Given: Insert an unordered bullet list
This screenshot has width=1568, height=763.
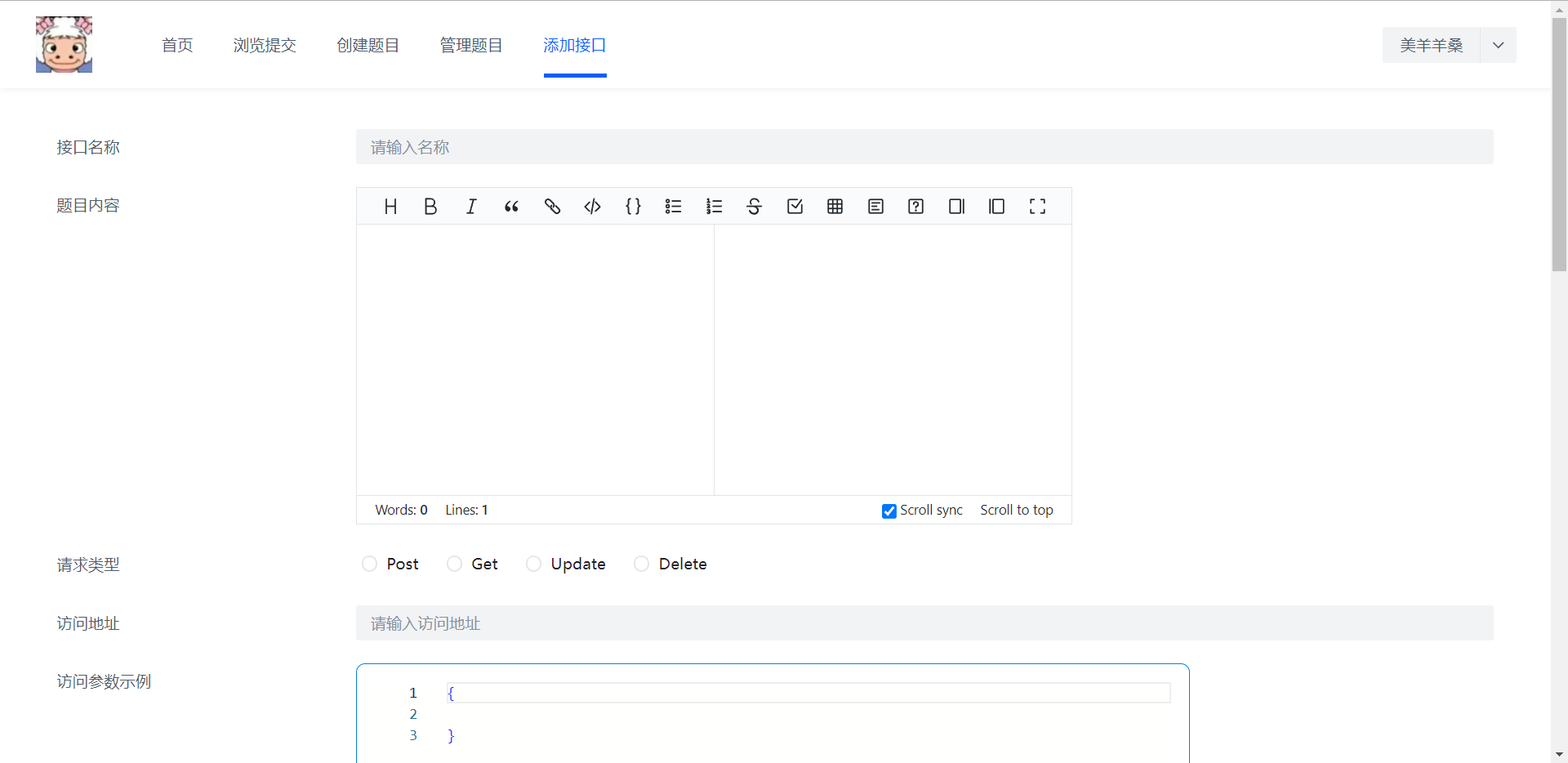Looking at the screenshot, I should 673,207.
